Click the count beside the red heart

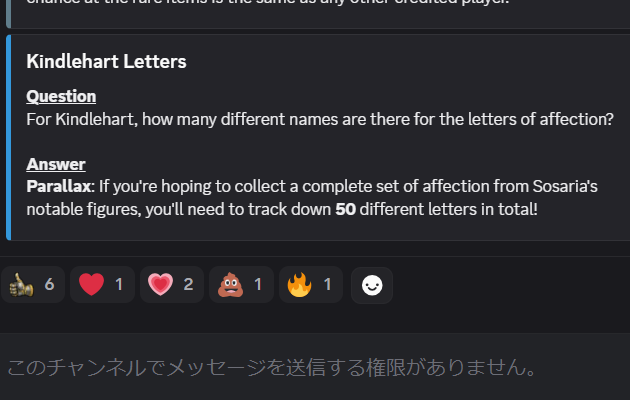click(x=119, y=285)
